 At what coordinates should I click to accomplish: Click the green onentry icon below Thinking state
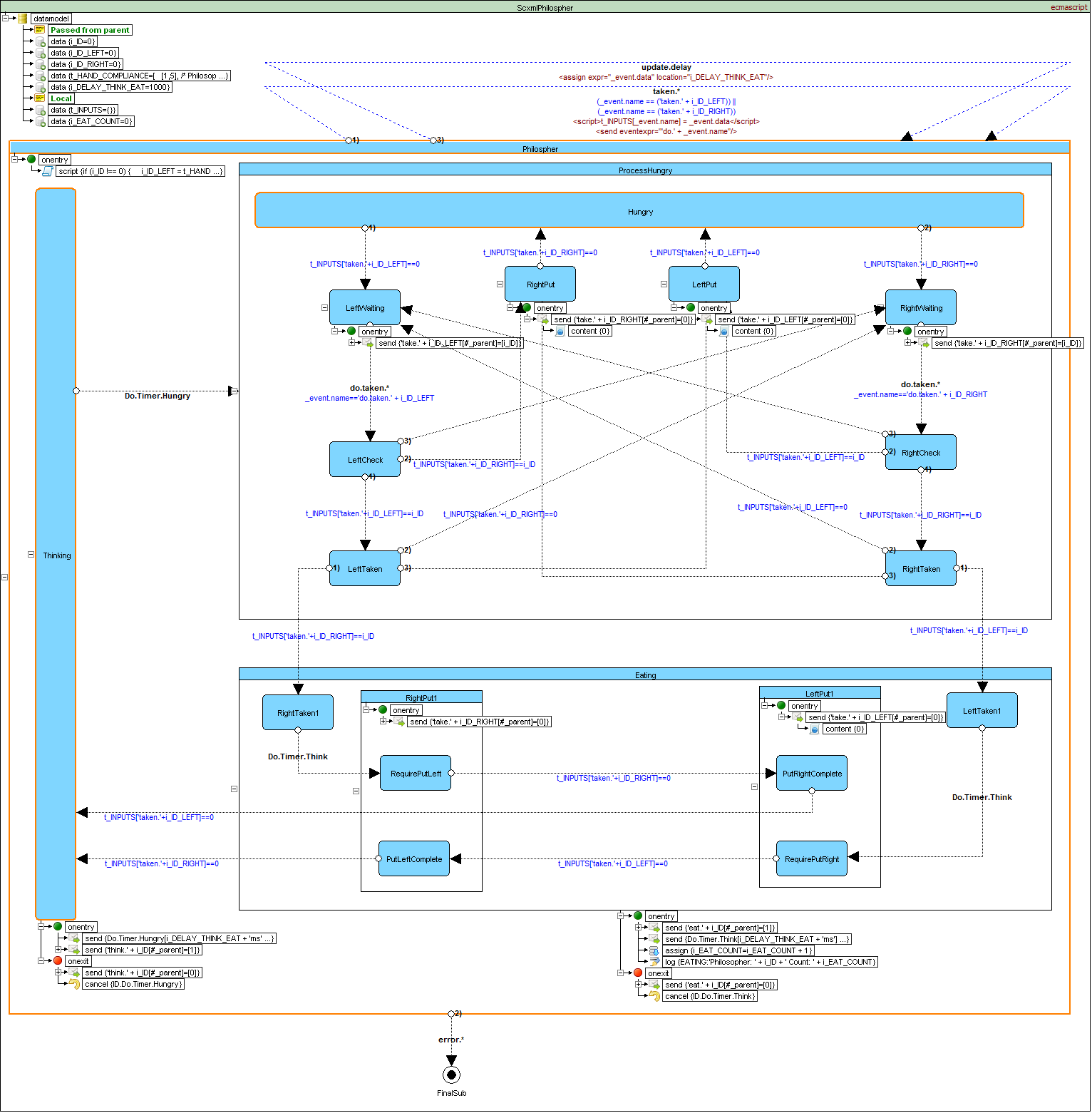(x=58, y=926)
